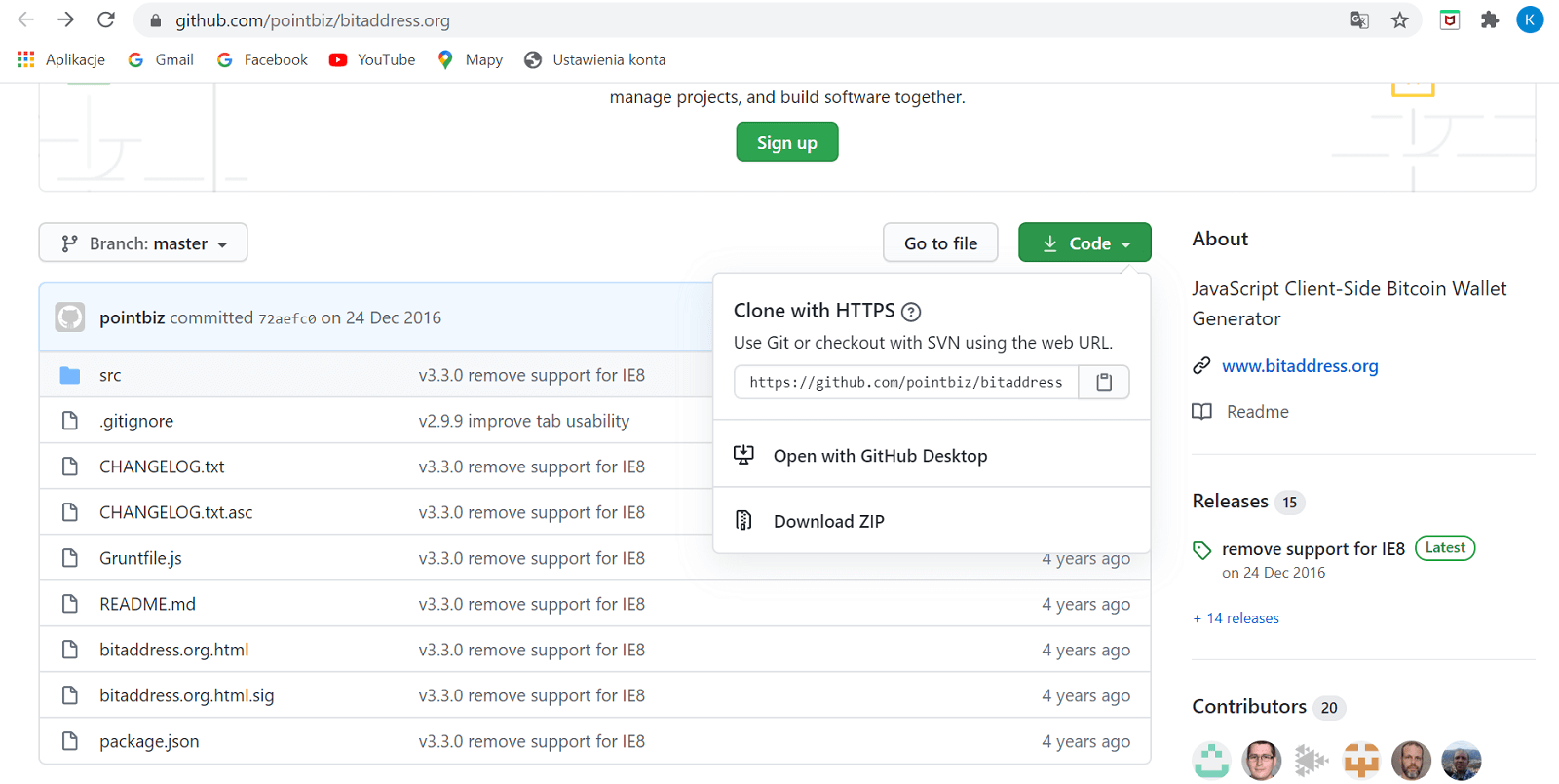
Task: Click the browser forward arrow
Action: coord(65,19)
